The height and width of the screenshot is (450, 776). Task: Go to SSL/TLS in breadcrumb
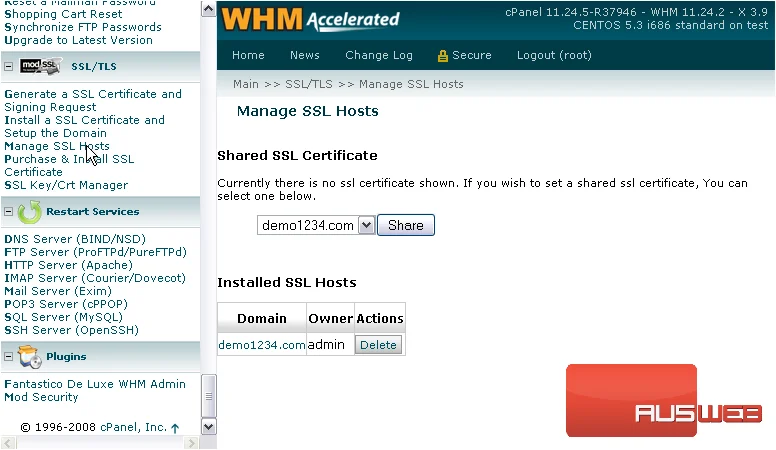click(309, 84)
